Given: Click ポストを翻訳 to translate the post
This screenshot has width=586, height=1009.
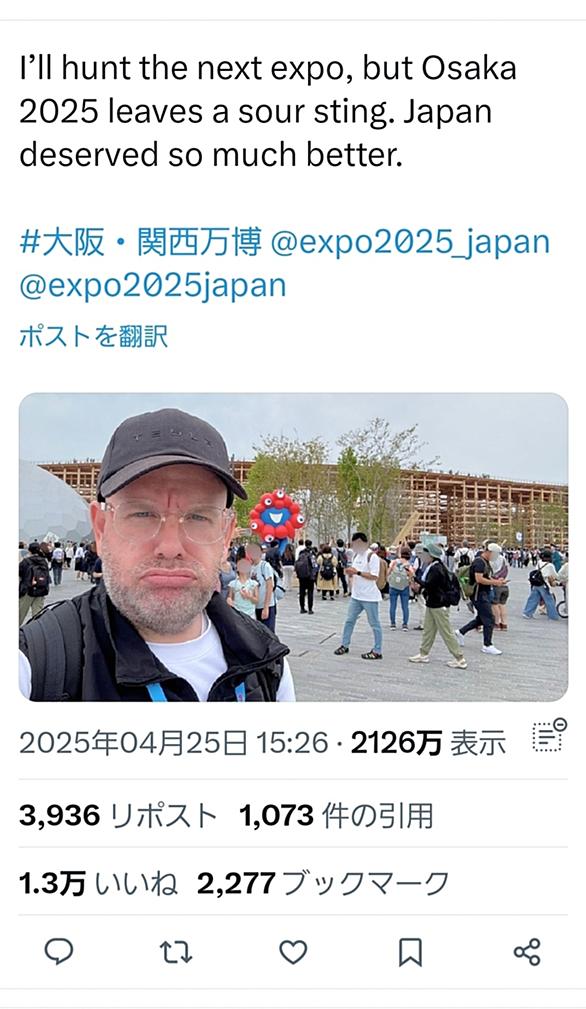Looking at the screenshot, I should [94, 336].
